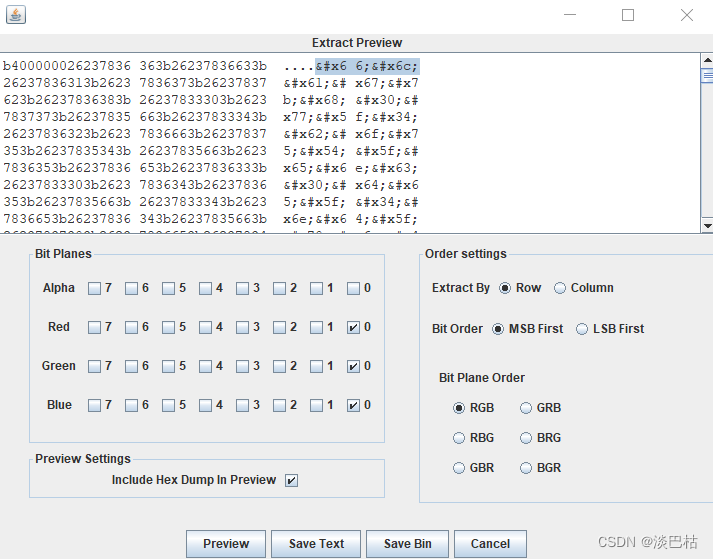Viewport: 713px width, 559px height.
Task: Select Blue bit plane 6
Action: click(x=131, y=406)
